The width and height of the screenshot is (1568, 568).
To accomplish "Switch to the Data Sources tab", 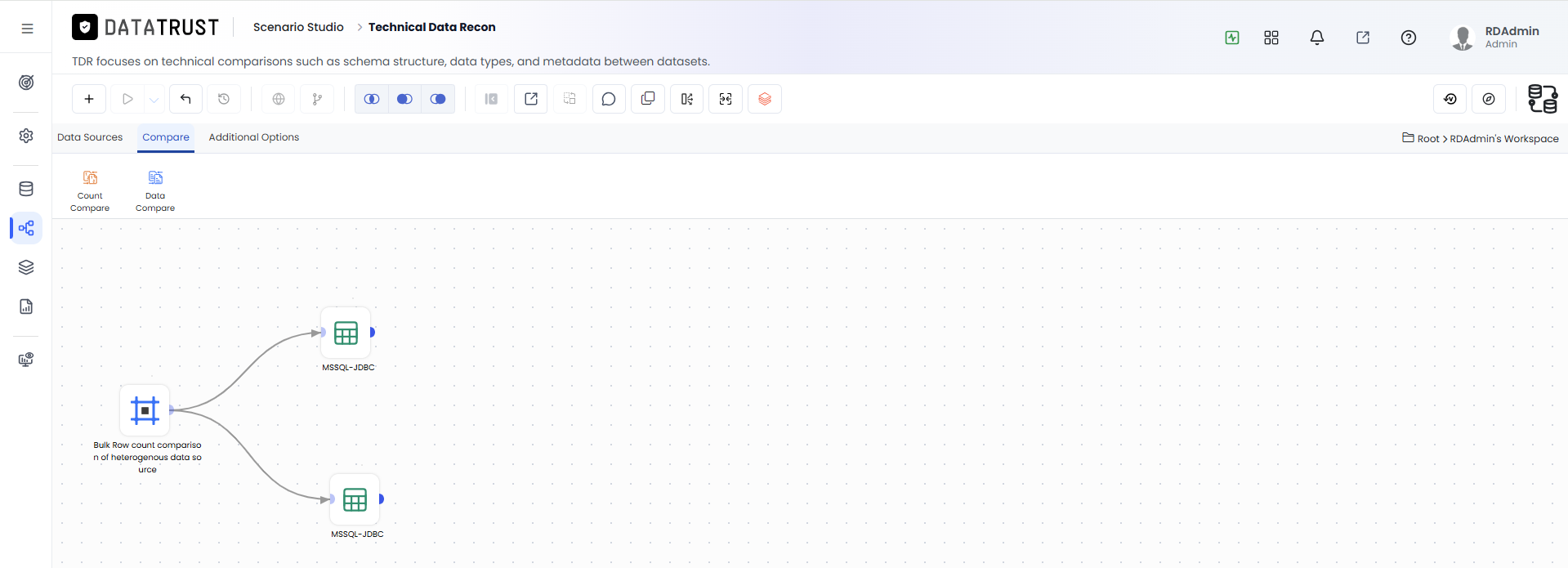I will [x=90, y=137].
